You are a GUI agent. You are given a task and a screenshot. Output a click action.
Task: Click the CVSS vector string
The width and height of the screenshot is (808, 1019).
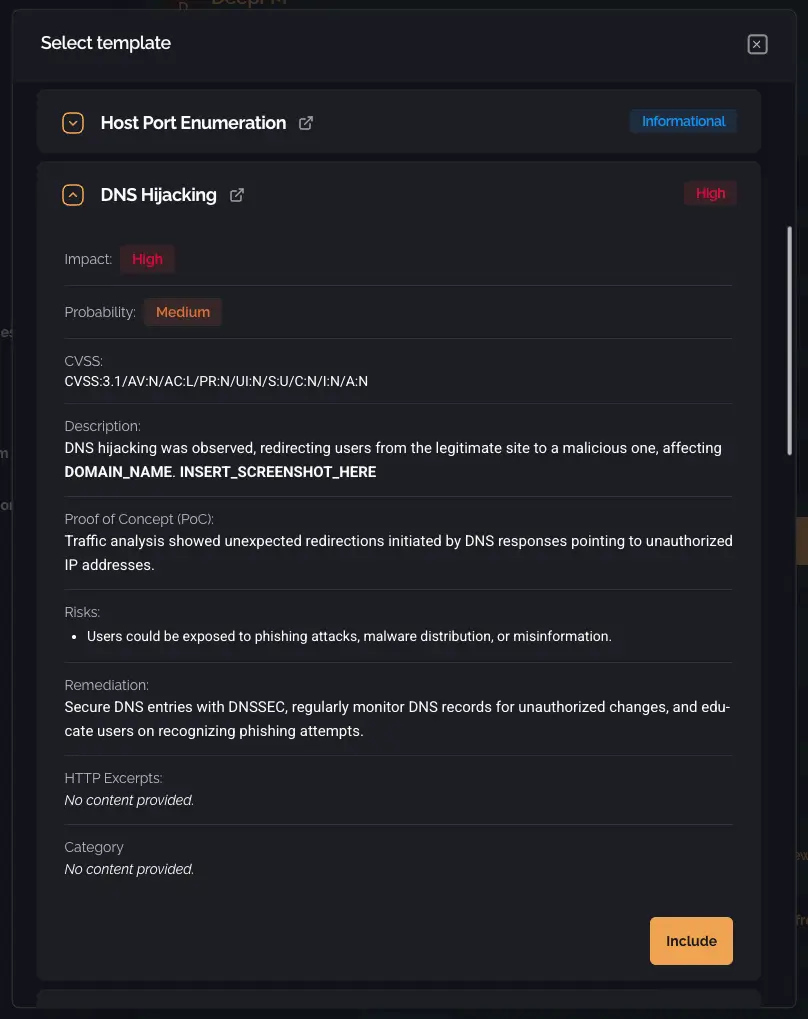coord(216,381)
